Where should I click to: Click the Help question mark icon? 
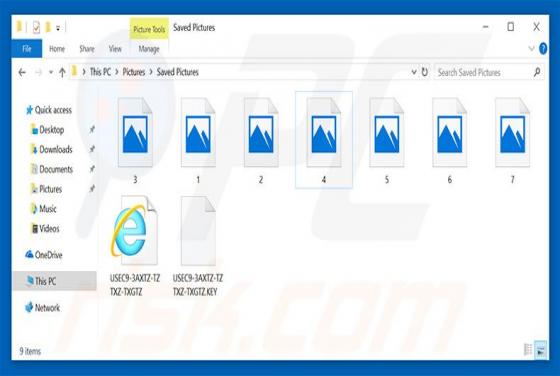(543, 49)
